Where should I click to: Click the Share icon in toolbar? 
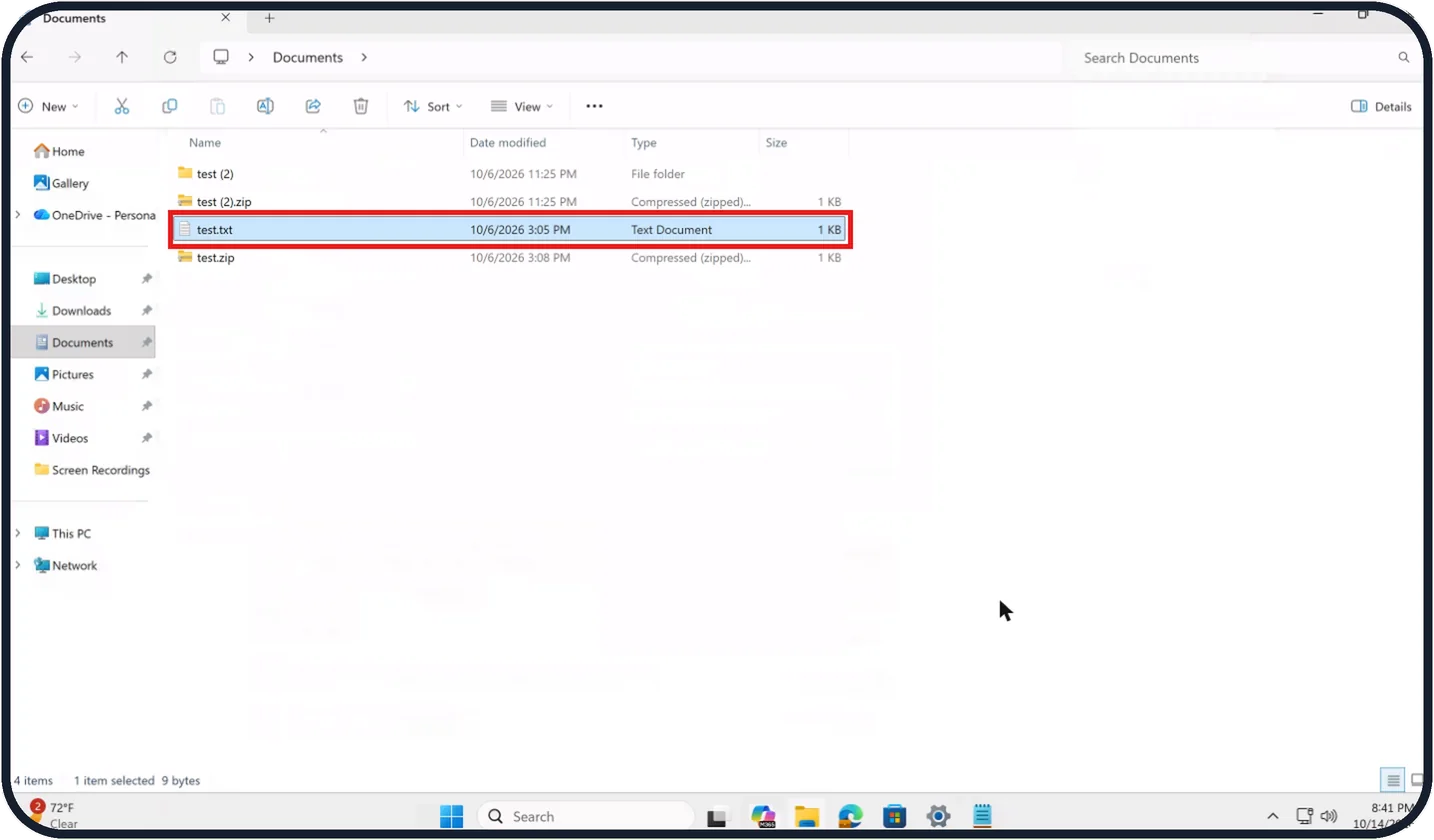coord(313,106)
